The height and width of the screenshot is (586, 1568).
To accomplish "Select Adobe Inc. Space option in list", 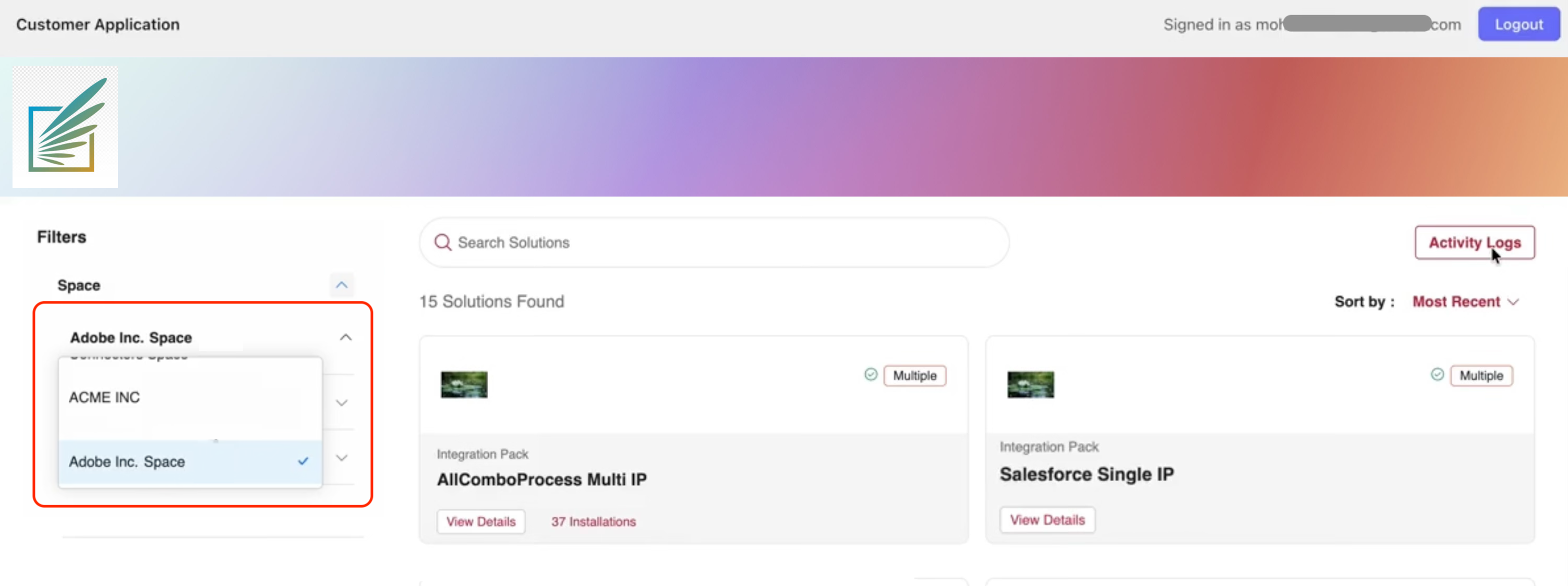I will 190,462.
